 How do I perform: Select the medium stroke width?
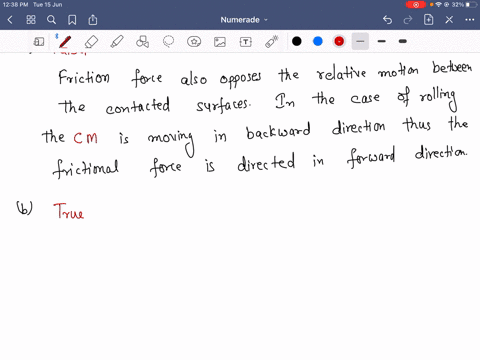pyautogui.click(x=382, y=41)
